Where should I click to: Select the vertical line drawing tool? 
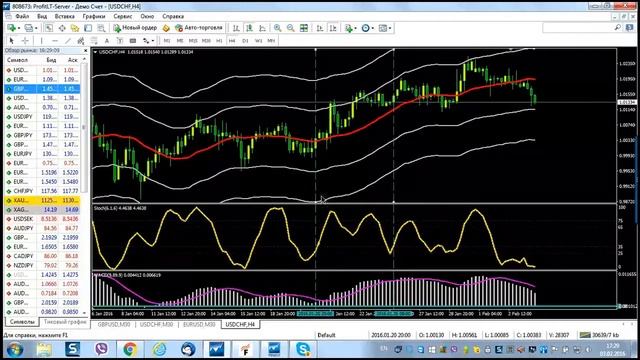(41, 41)
